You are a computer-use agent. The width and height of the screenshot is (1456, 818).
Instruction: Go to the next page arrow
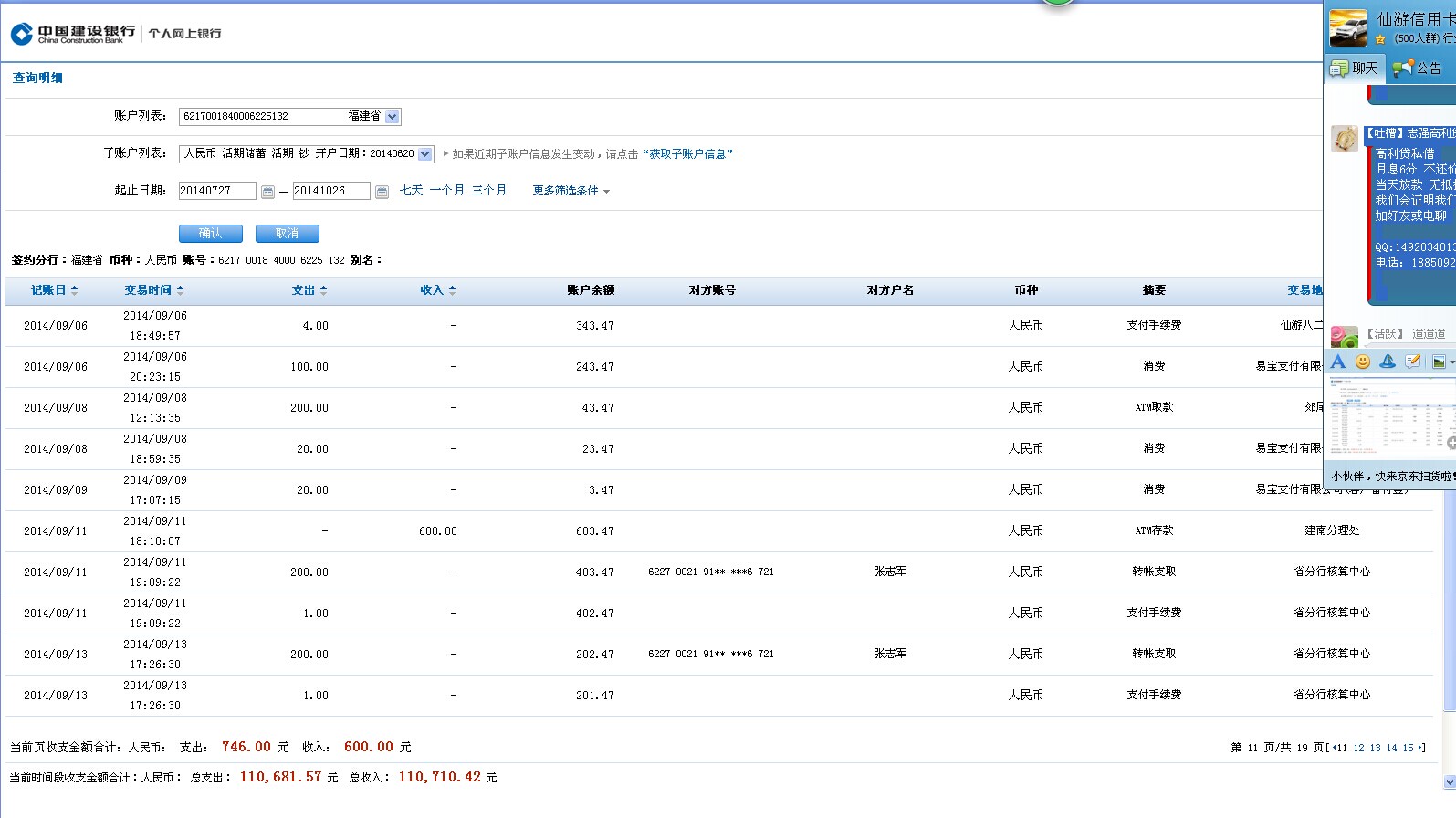[x=1421, y=748]
